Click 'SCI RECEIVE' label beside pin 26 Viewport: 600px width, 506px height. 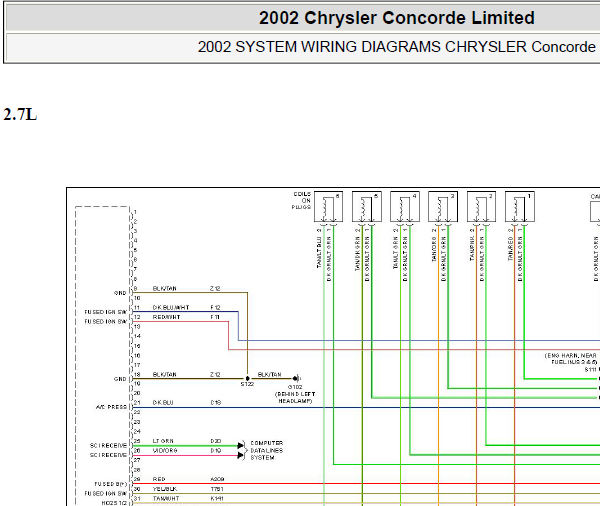108,455
